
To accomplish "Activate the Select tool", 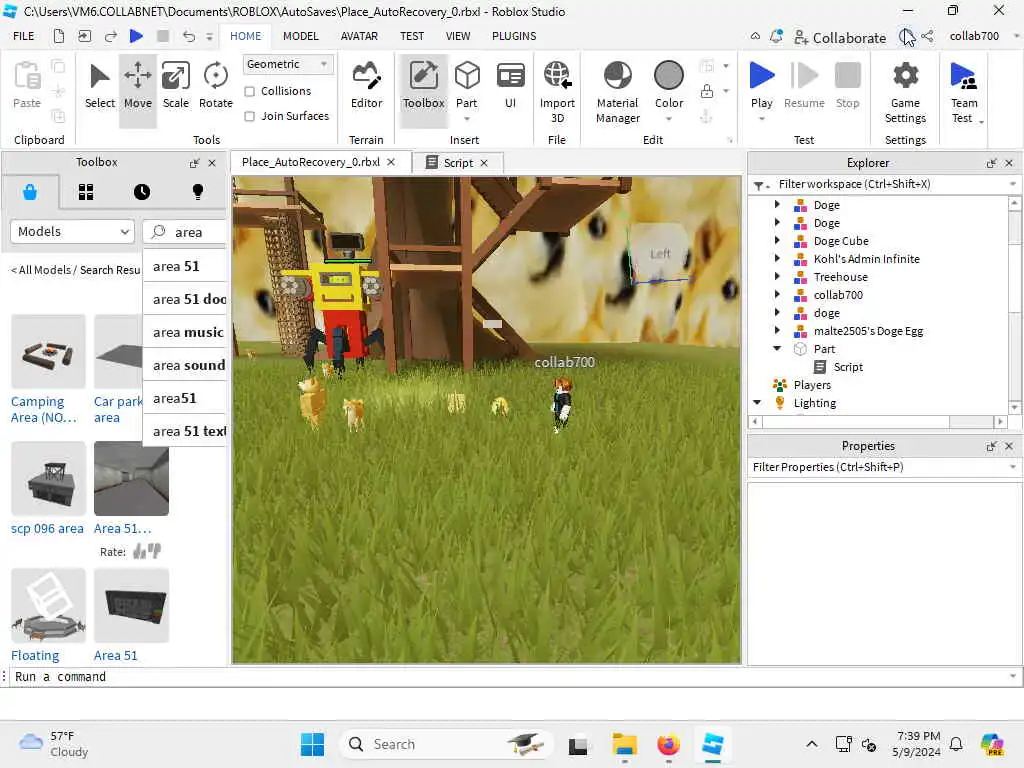I will (99, 86).
